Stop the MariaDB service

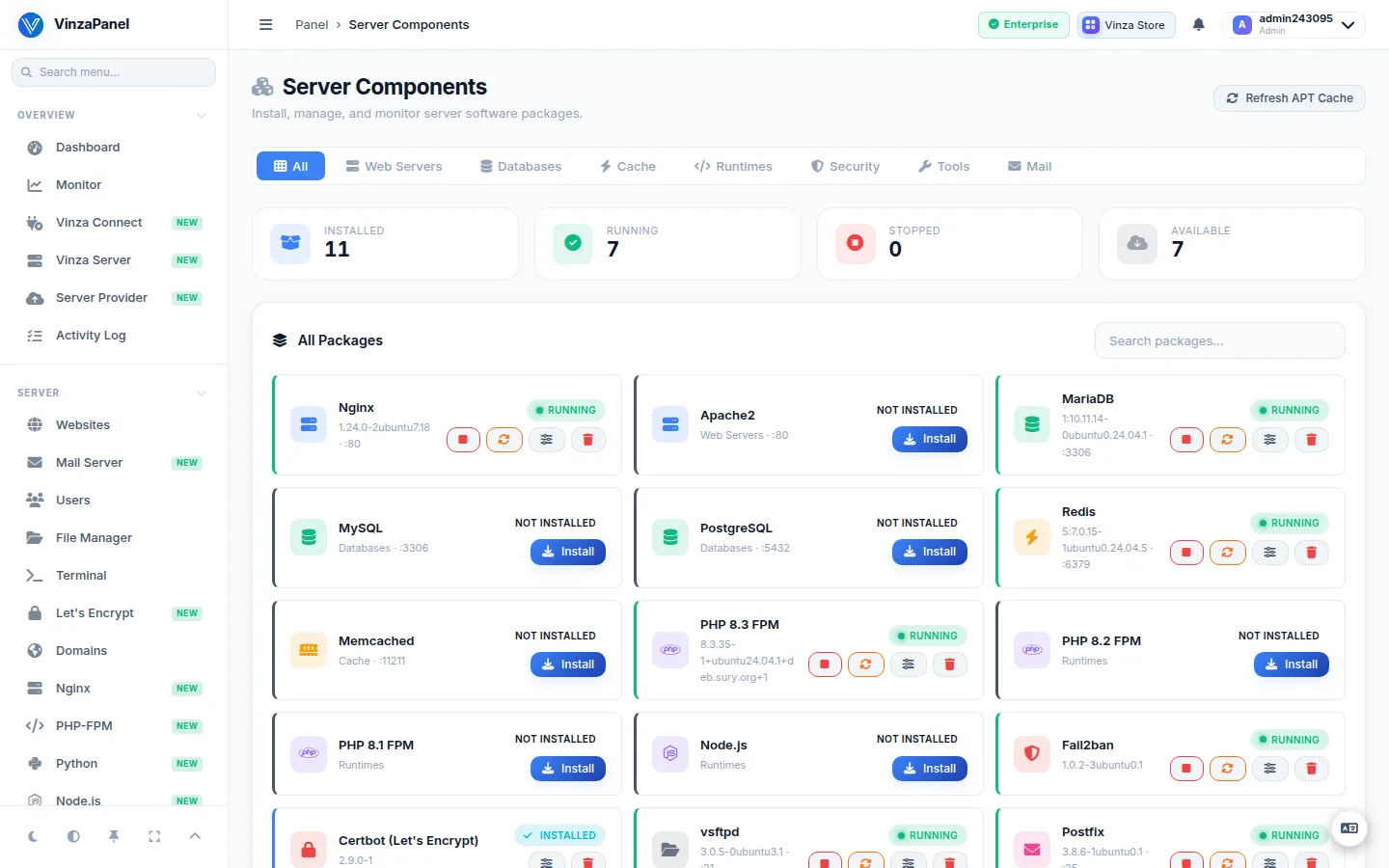point(1186,440)
